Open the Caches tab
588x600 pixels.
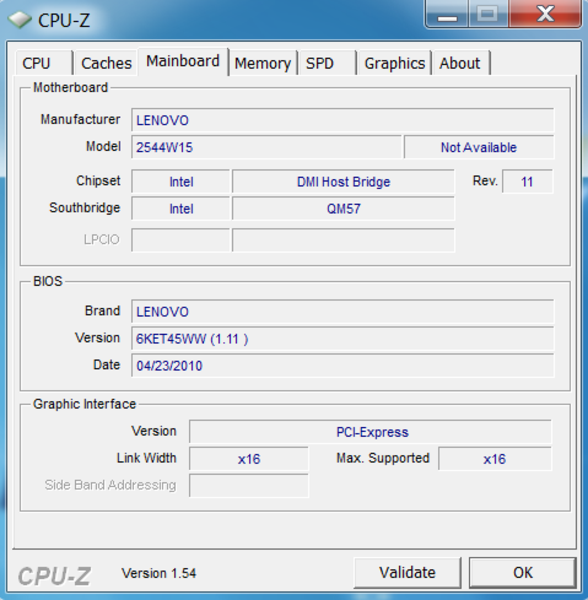106,63
